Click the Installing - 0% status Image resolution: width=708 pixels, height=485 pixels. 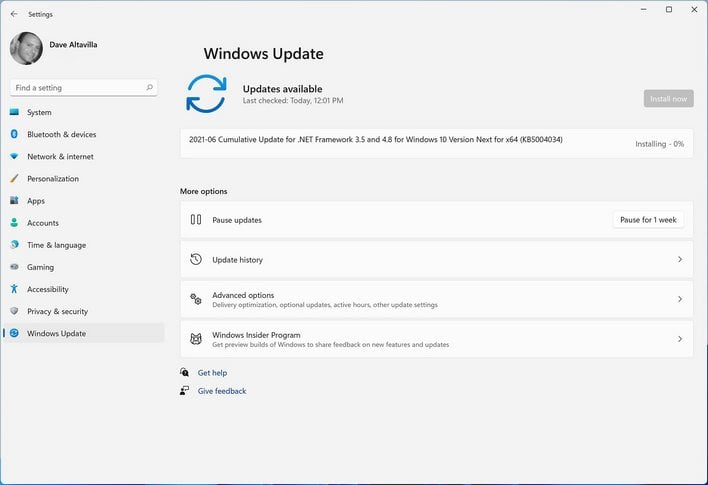click(659, 144)
